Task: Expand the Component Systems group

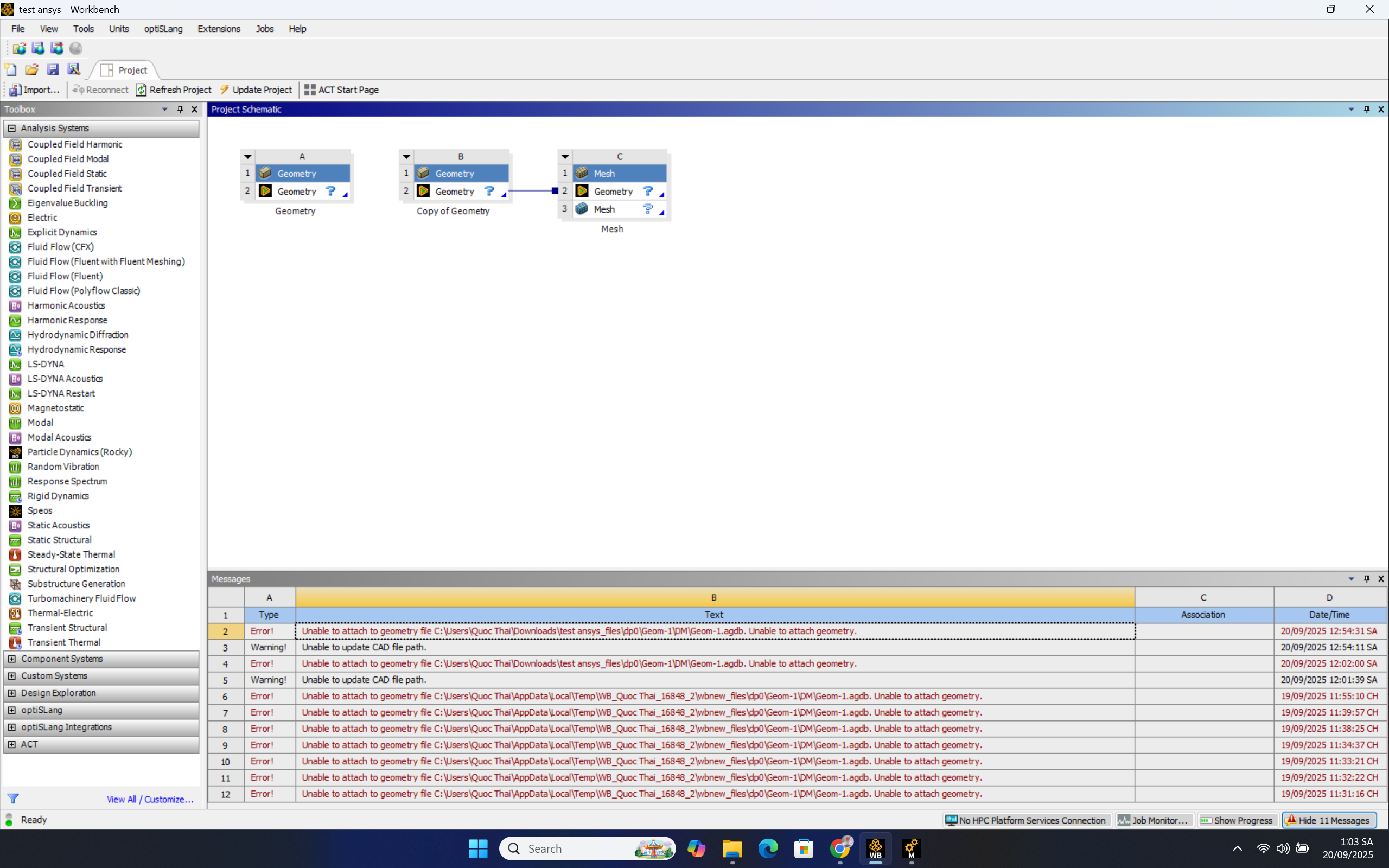Action: tap(11, 659)
